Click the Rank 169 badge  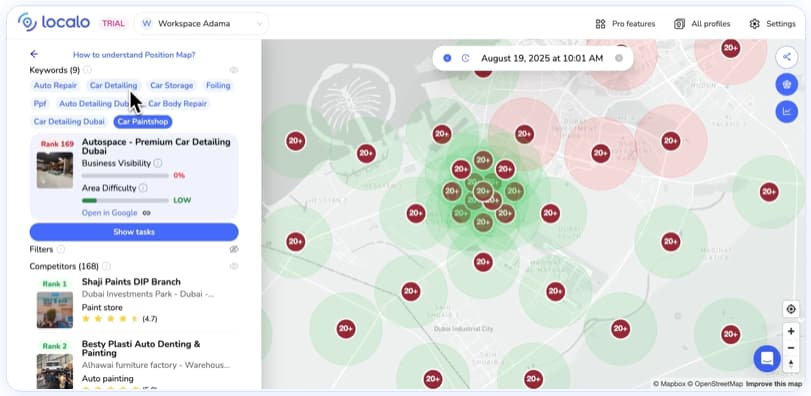[x=57, y=144]
